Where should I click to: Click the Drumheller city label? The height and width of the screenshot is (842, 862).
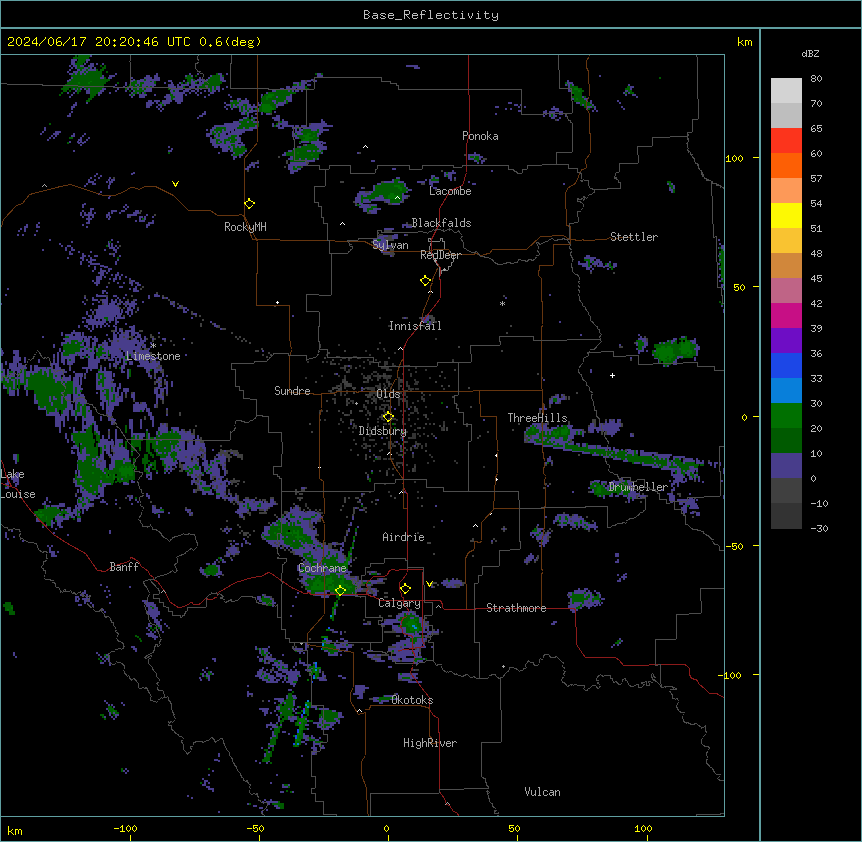click(638, 487)
